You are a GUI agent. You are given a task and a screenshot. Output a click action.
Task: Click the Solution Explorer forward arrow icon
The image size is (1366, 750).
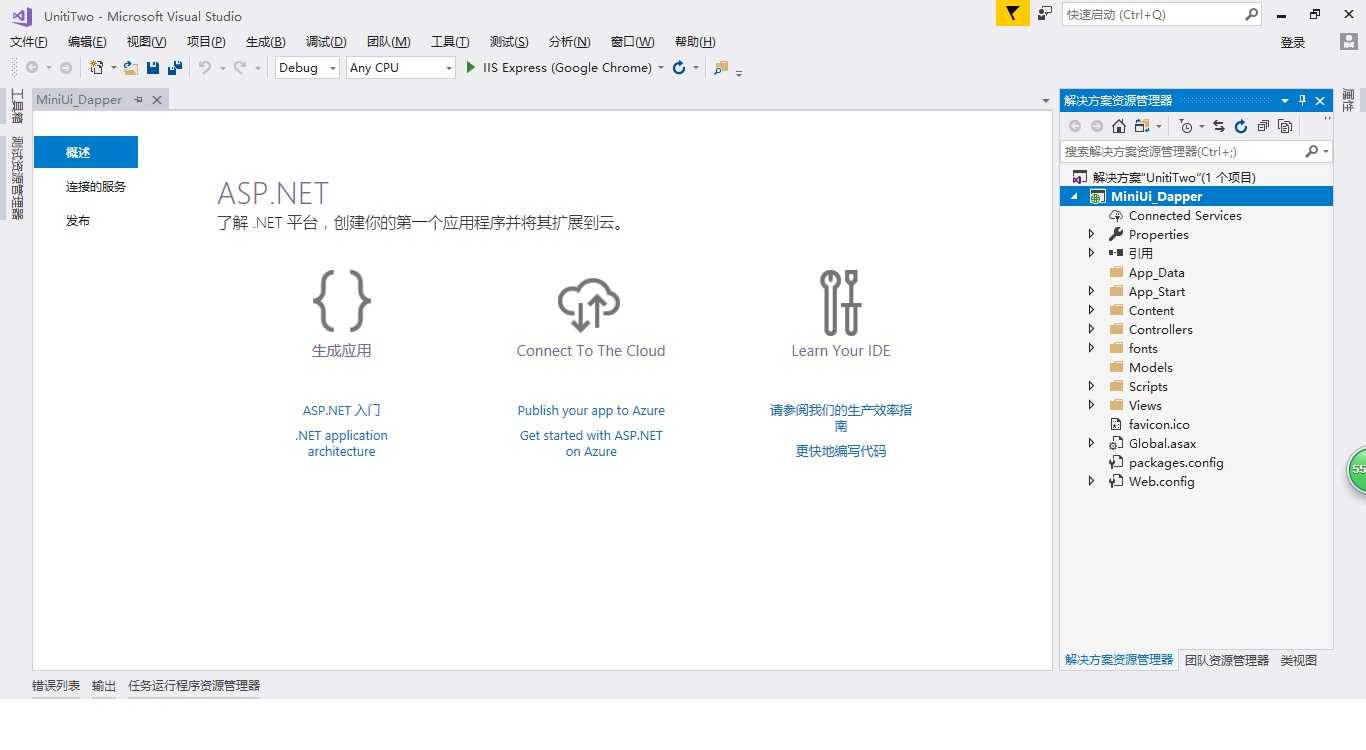(1097, 126)
